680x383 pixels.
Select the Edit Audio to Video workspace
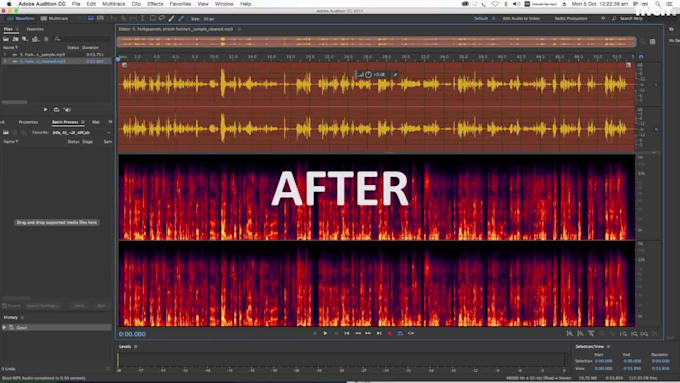(521, 19)
